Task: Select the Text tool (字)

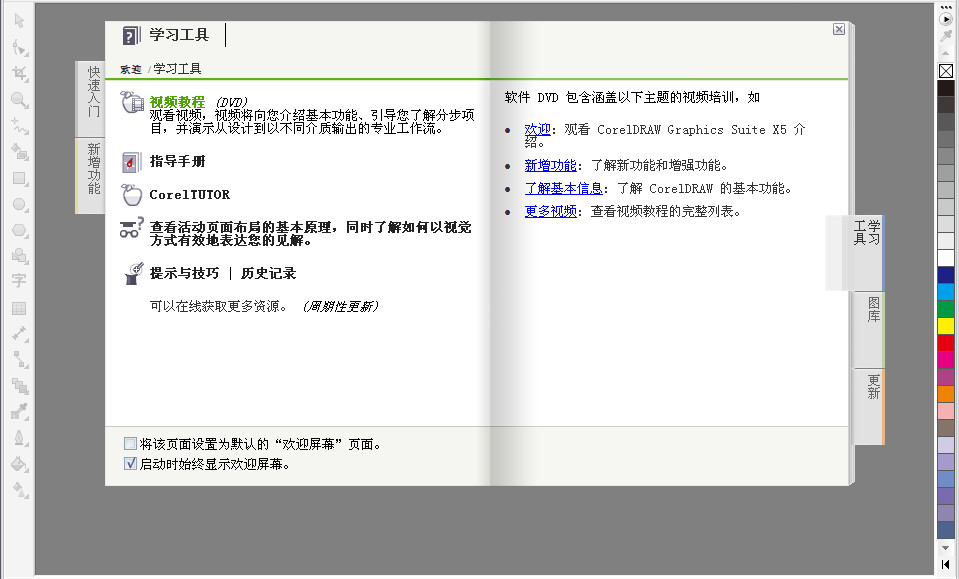Action: pyautogui.click(x=19, y=281)
